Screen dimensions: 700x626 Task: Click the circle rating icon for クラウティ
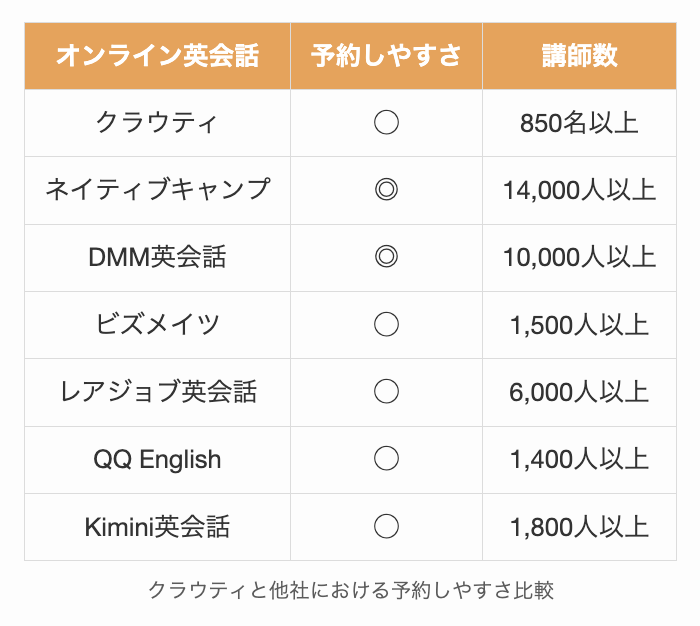click(x=386, y=123)
